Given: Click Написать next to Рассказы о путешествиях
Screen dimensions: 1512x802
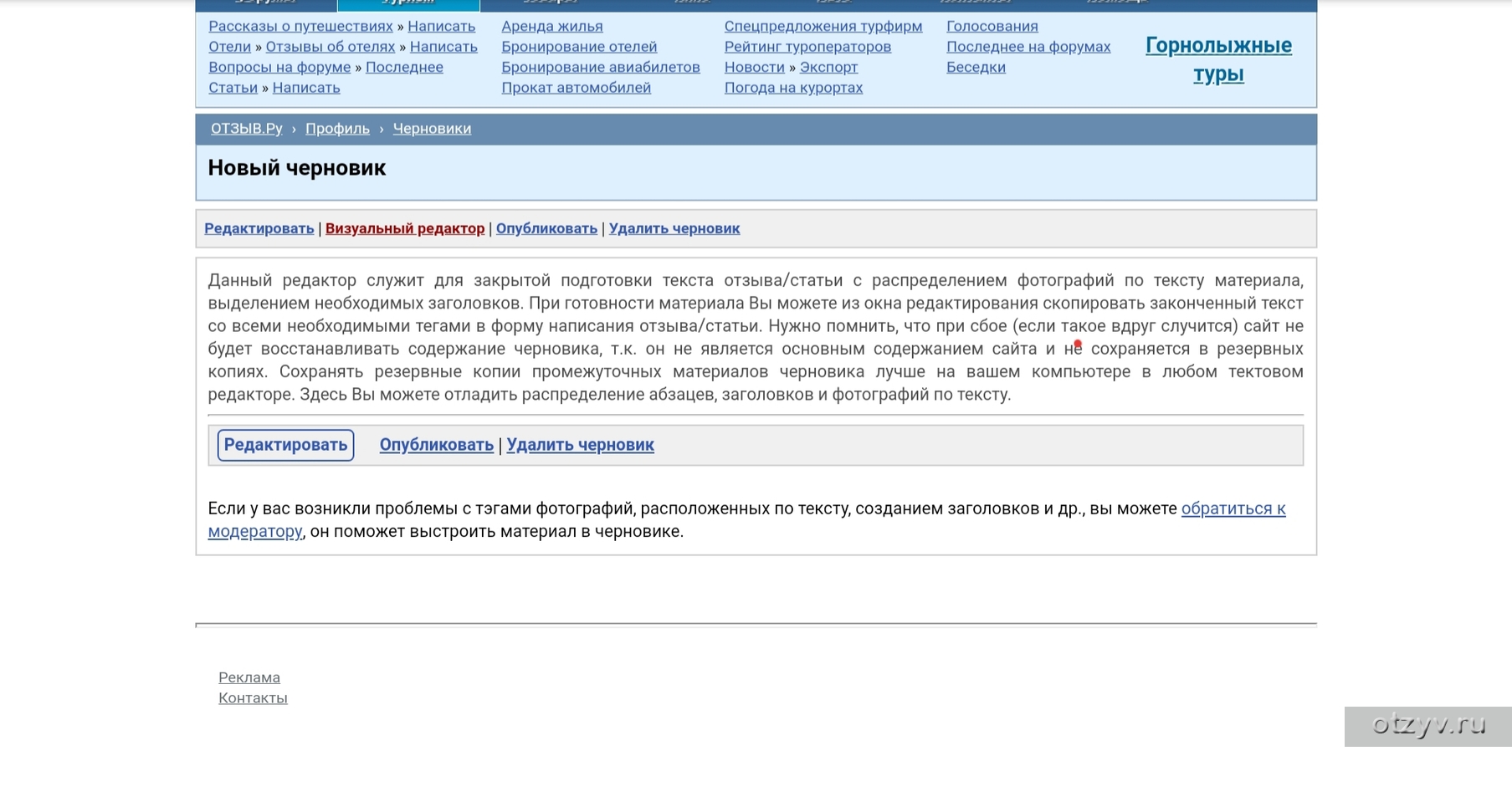Looking at the screenshot, I should [441, 26].
